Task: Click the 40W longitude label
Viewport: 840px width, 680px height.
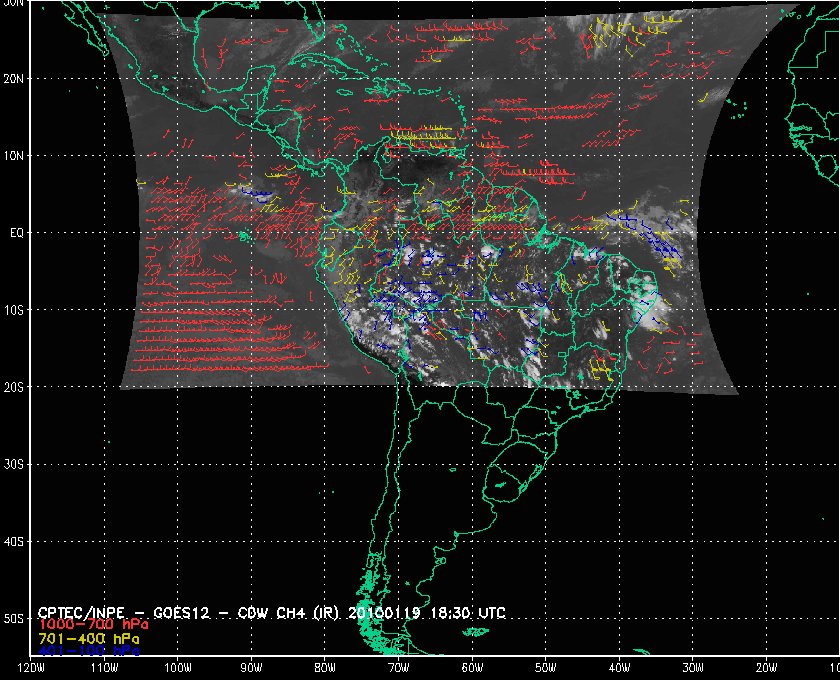Action: [x=620, y=668]
